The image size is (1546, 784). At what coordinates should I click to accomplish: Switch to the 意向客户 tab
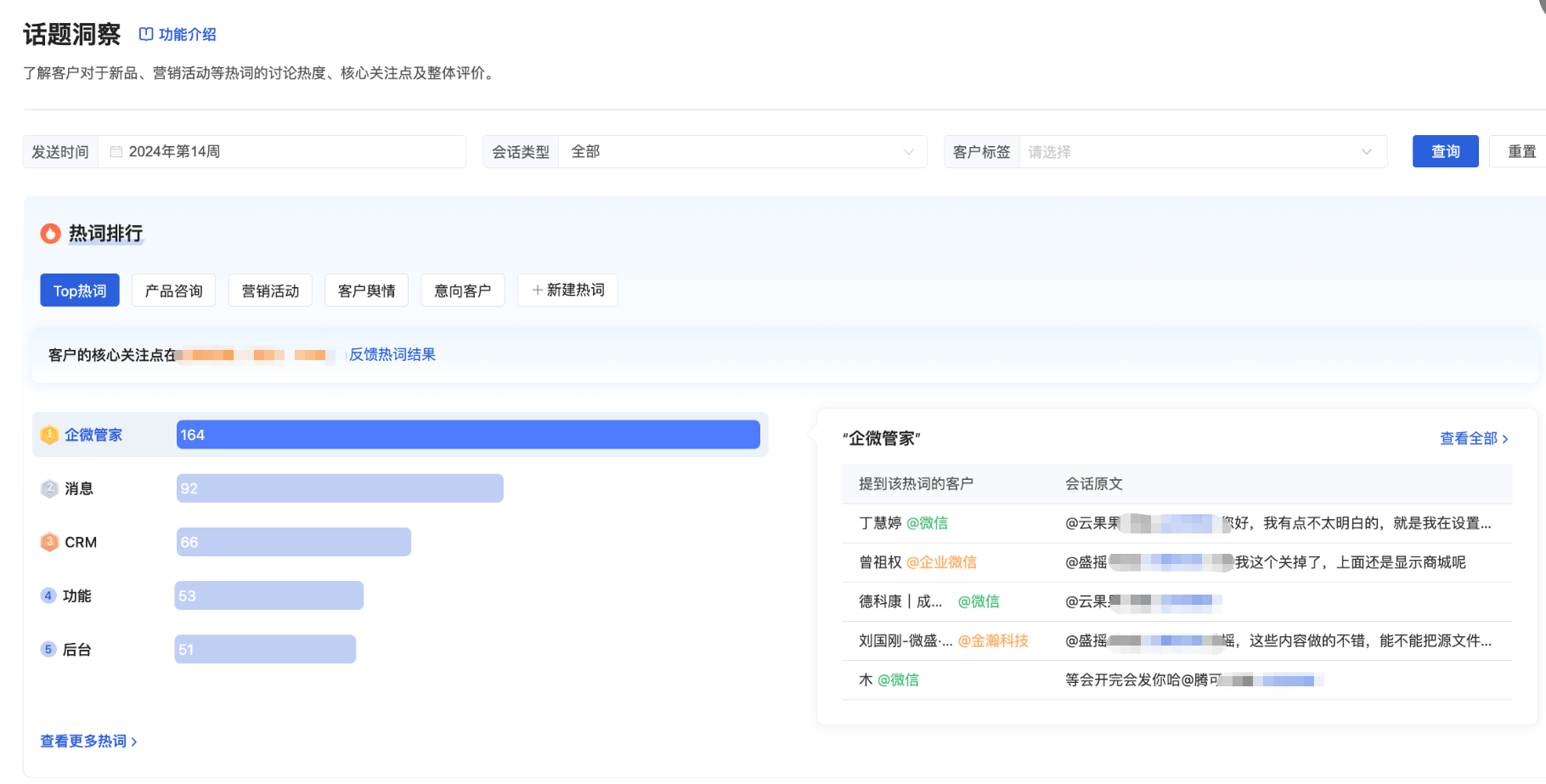463,290
